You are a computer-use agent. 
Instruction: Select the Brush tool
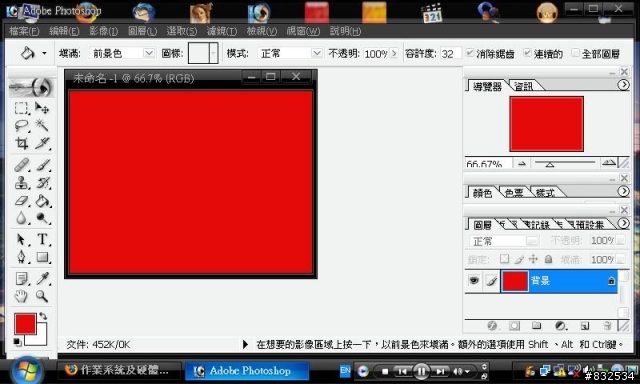coord(42,165)
